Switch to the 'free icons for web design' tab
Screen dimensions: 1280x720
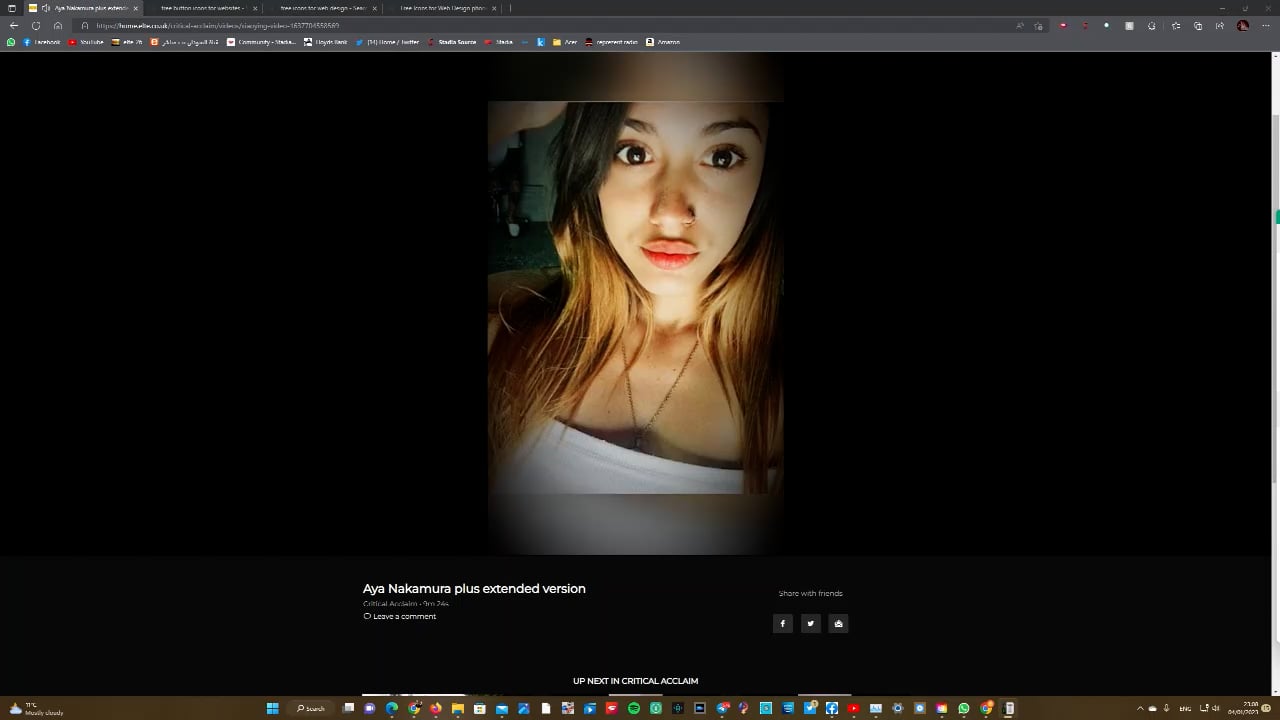323,8
